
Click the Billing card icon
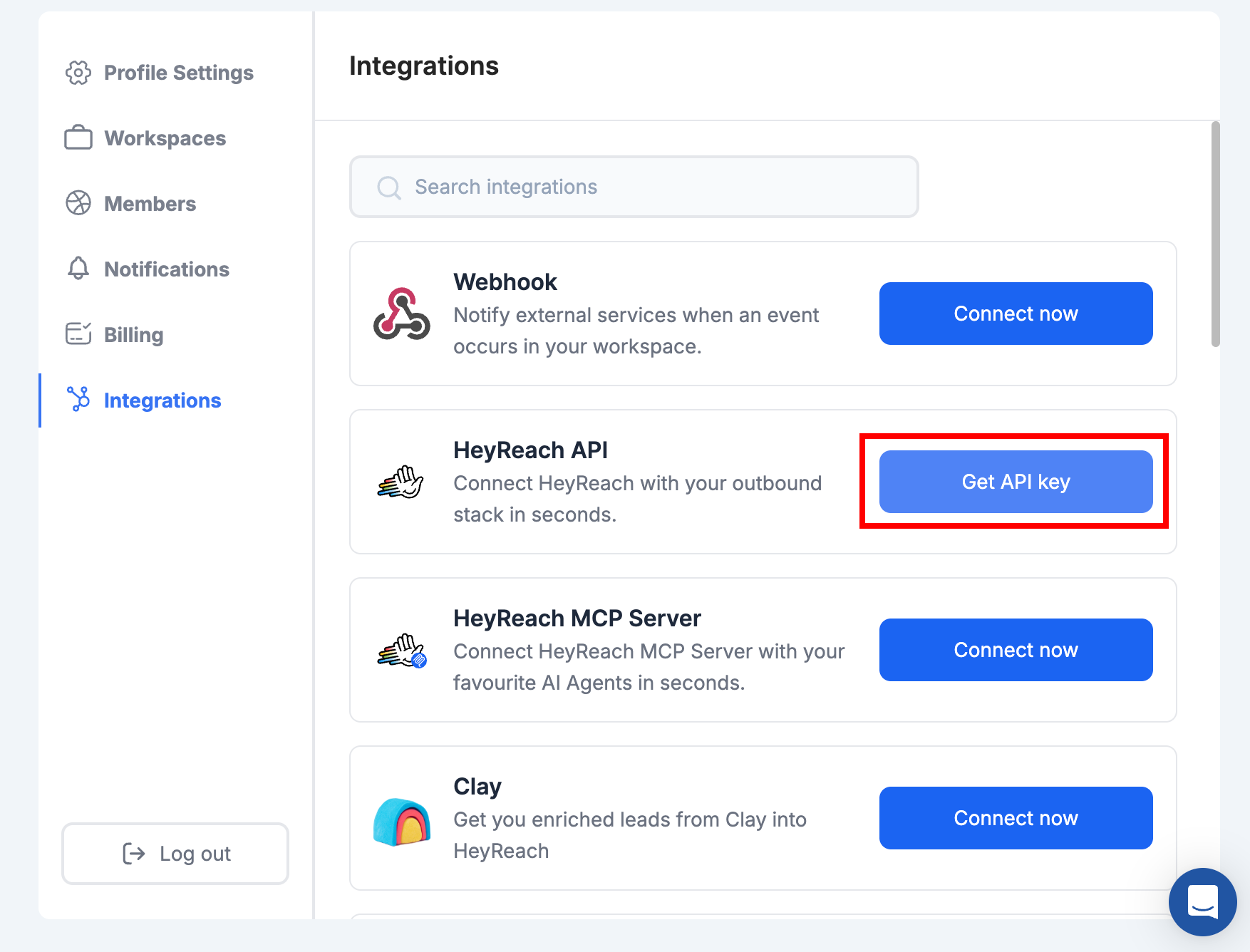(x=78, y=333)
